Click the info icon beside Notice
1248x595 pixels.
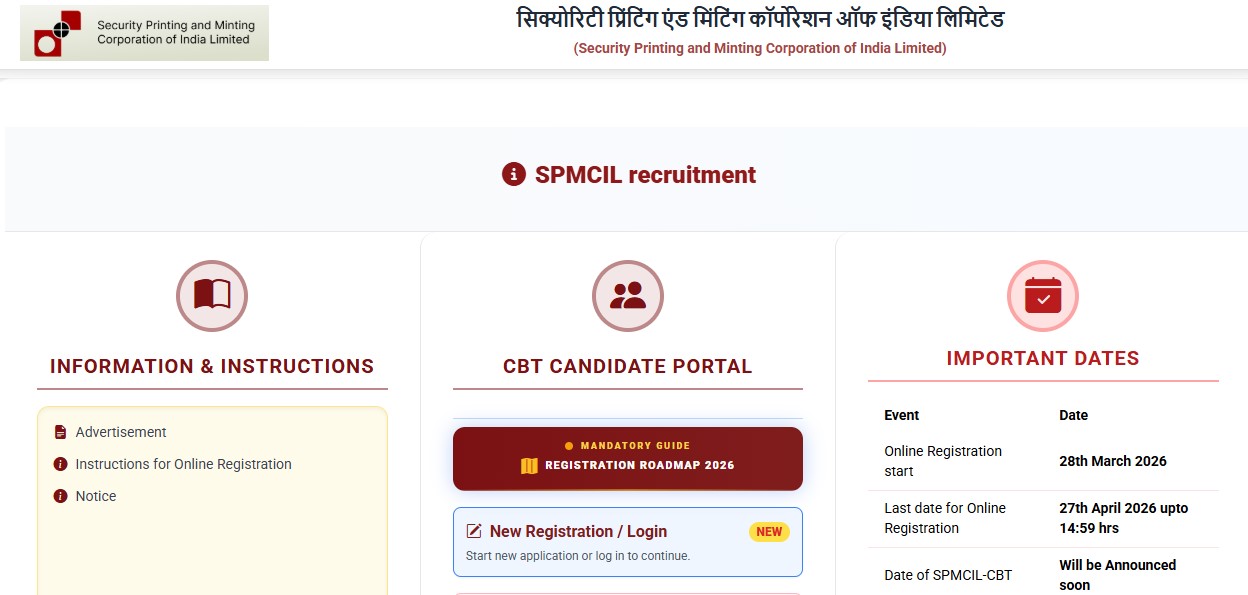(x=60, y=496)
